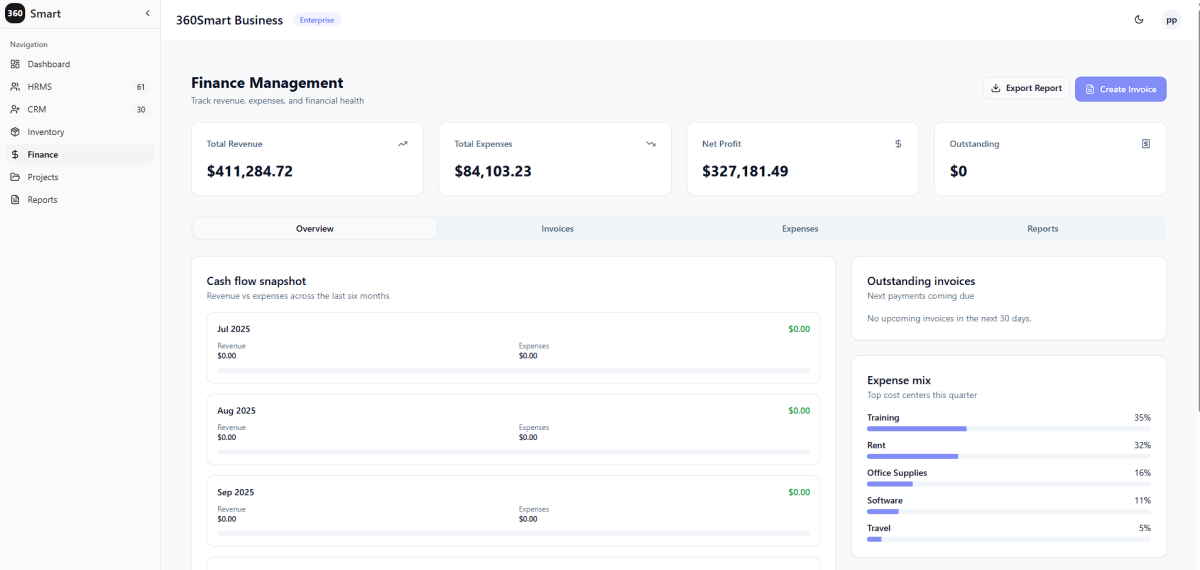Switch to the Invoices tab
The image size is (1200, 570).
click(x=557, y=229)
